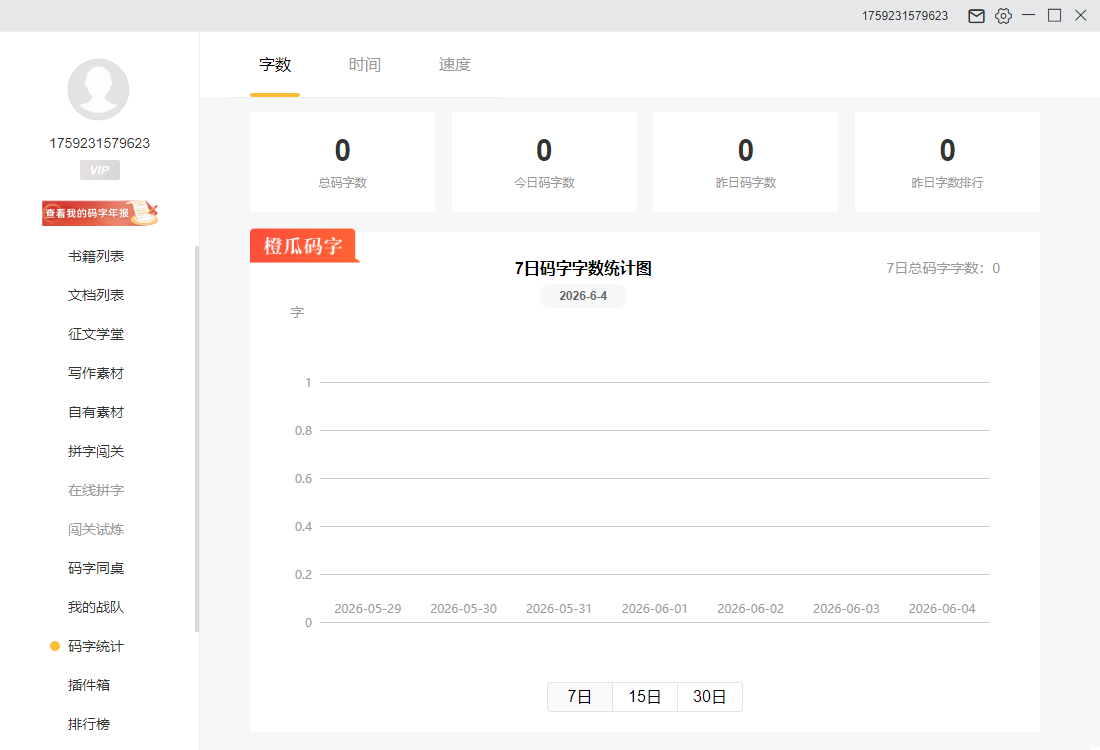The height and width of the screenshot is (750, 1100).
Task: Open the mail envelope icon
Action: tap(976, 15)
